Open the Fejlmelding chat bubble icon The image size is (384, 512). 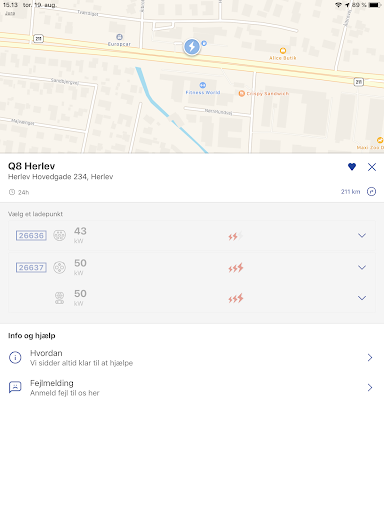pos(15,387)
